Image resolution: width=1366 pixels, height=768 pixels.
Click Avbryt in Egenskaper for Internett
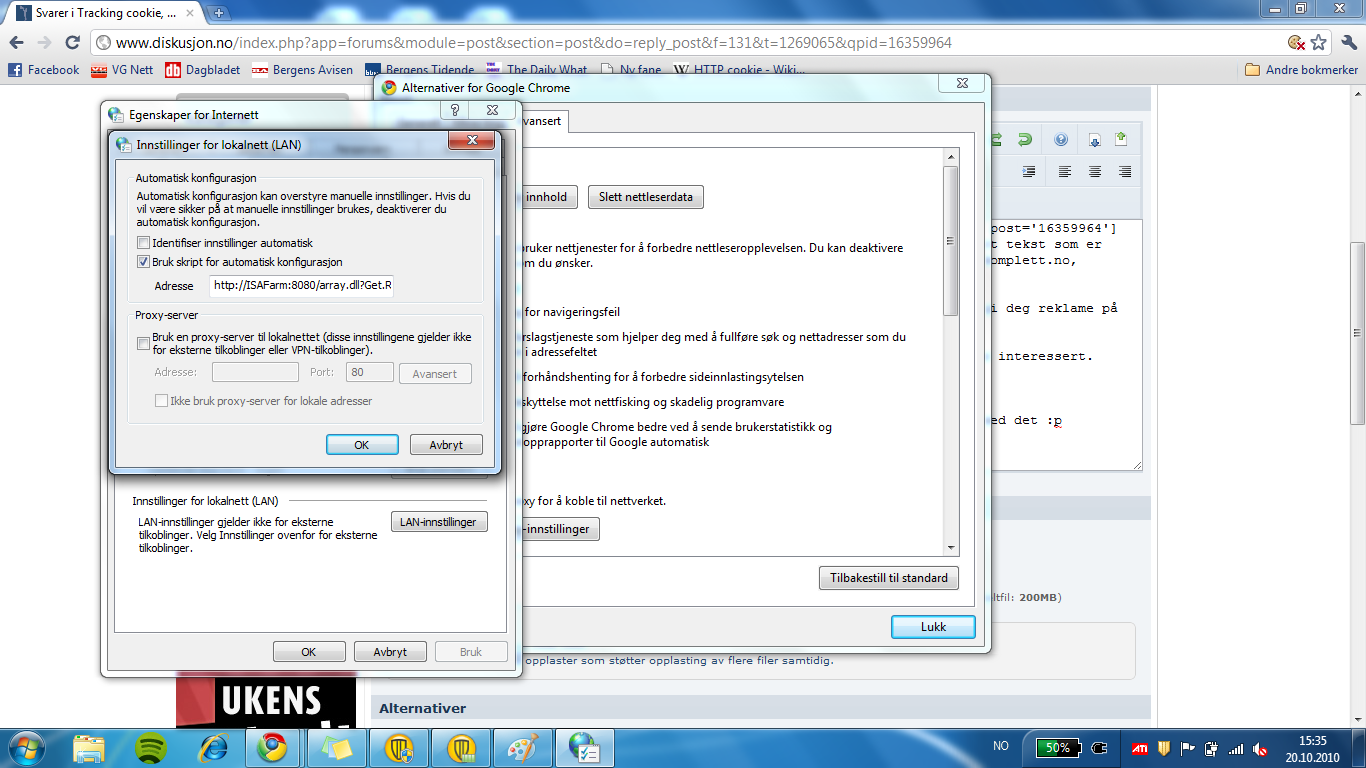[390, 652]
